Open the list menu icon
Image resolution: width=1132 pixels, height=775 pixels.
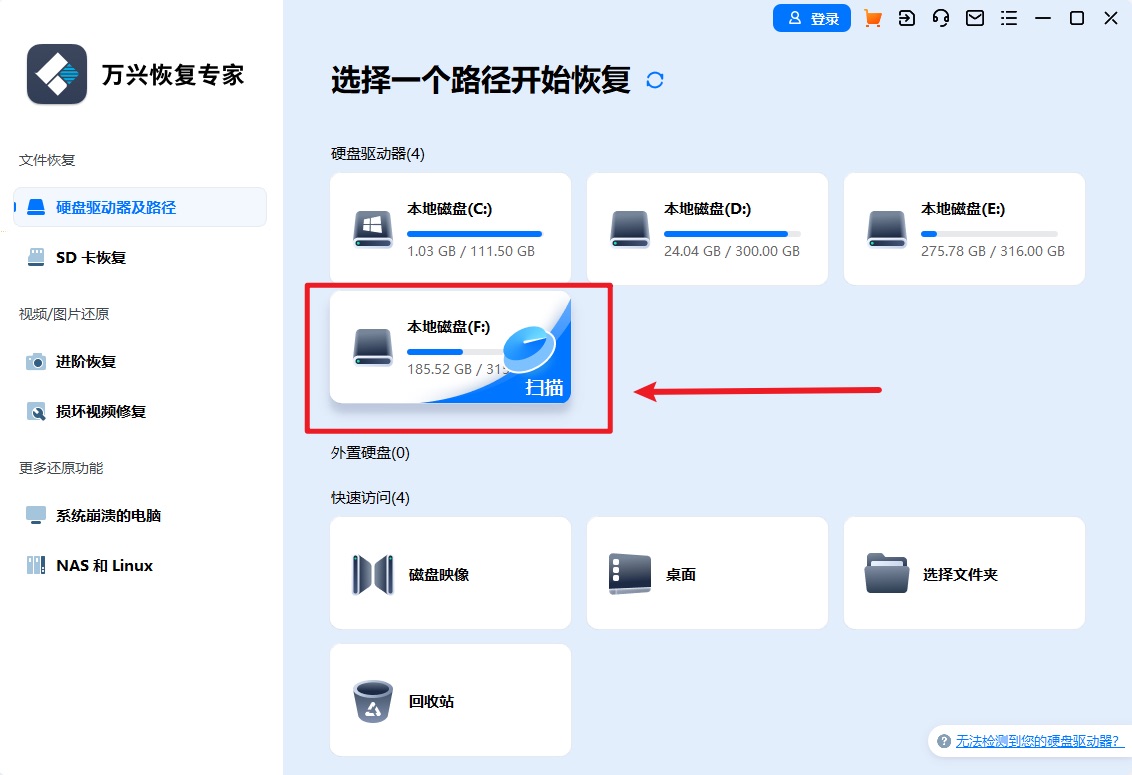pyautogui.click(x=1009, y=18)
